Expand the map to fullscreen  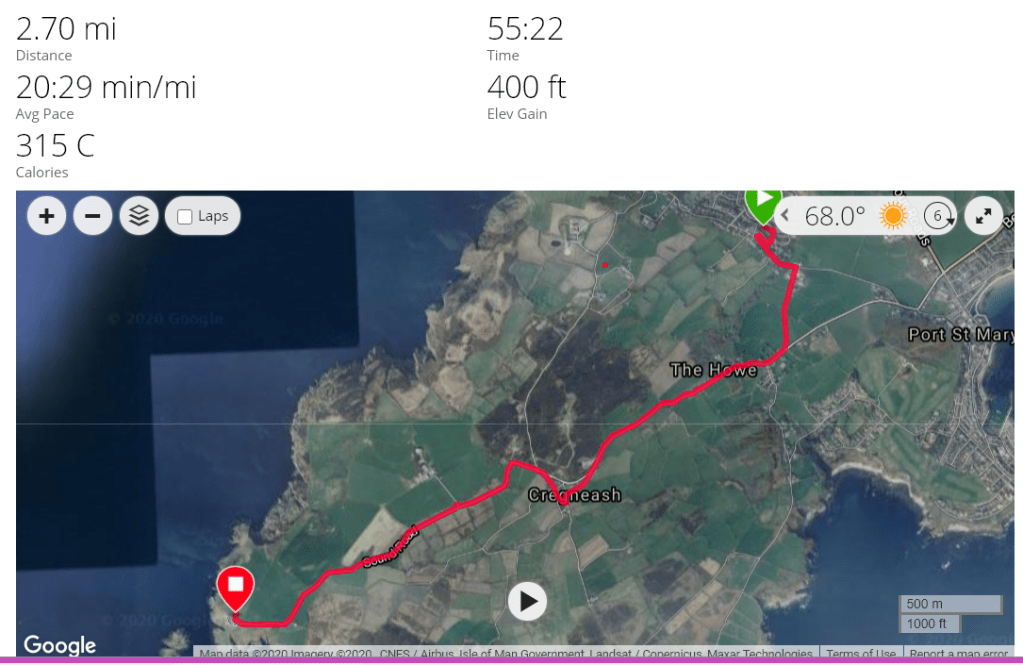(983, 216)
